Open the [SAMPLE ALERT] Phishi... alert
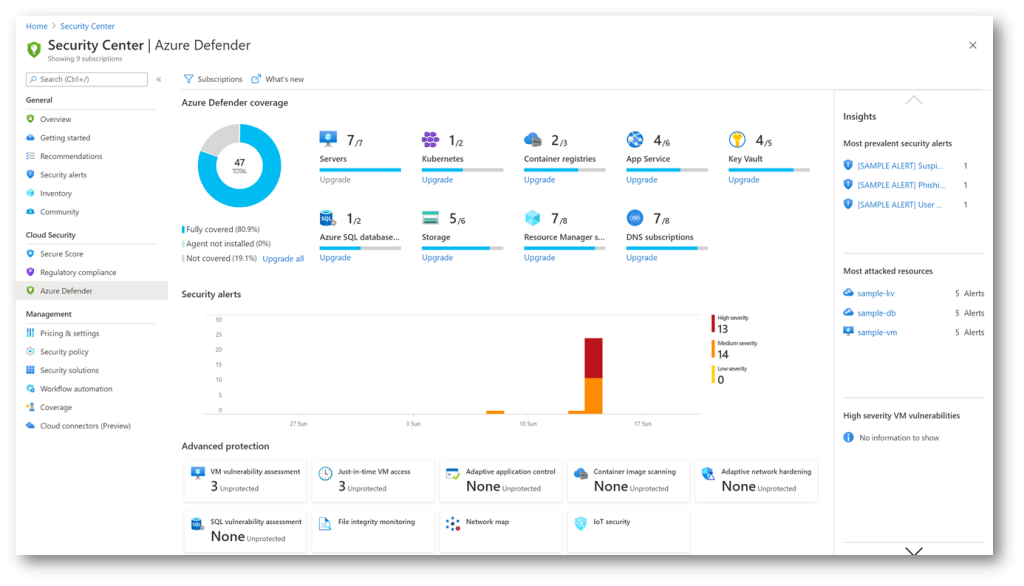The image size is (1024, 586). (901, 185)
